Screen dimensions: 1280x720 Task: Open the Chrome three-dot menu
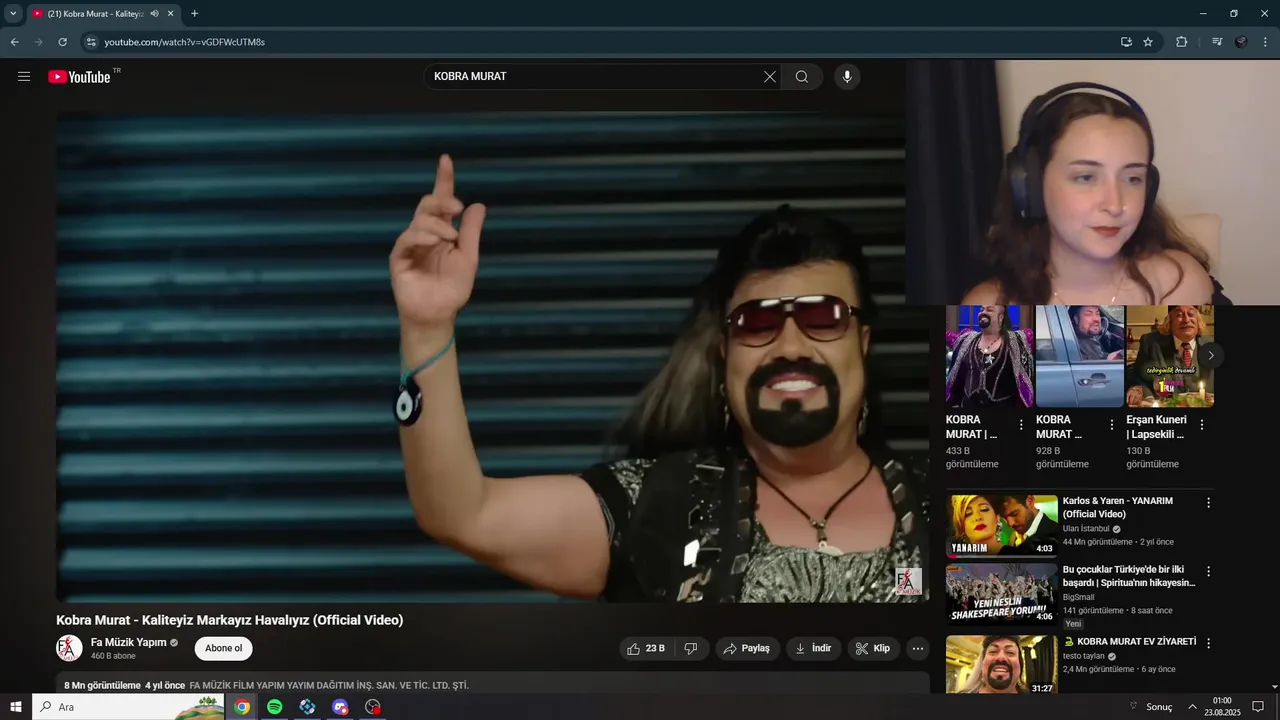(1266, 42)
